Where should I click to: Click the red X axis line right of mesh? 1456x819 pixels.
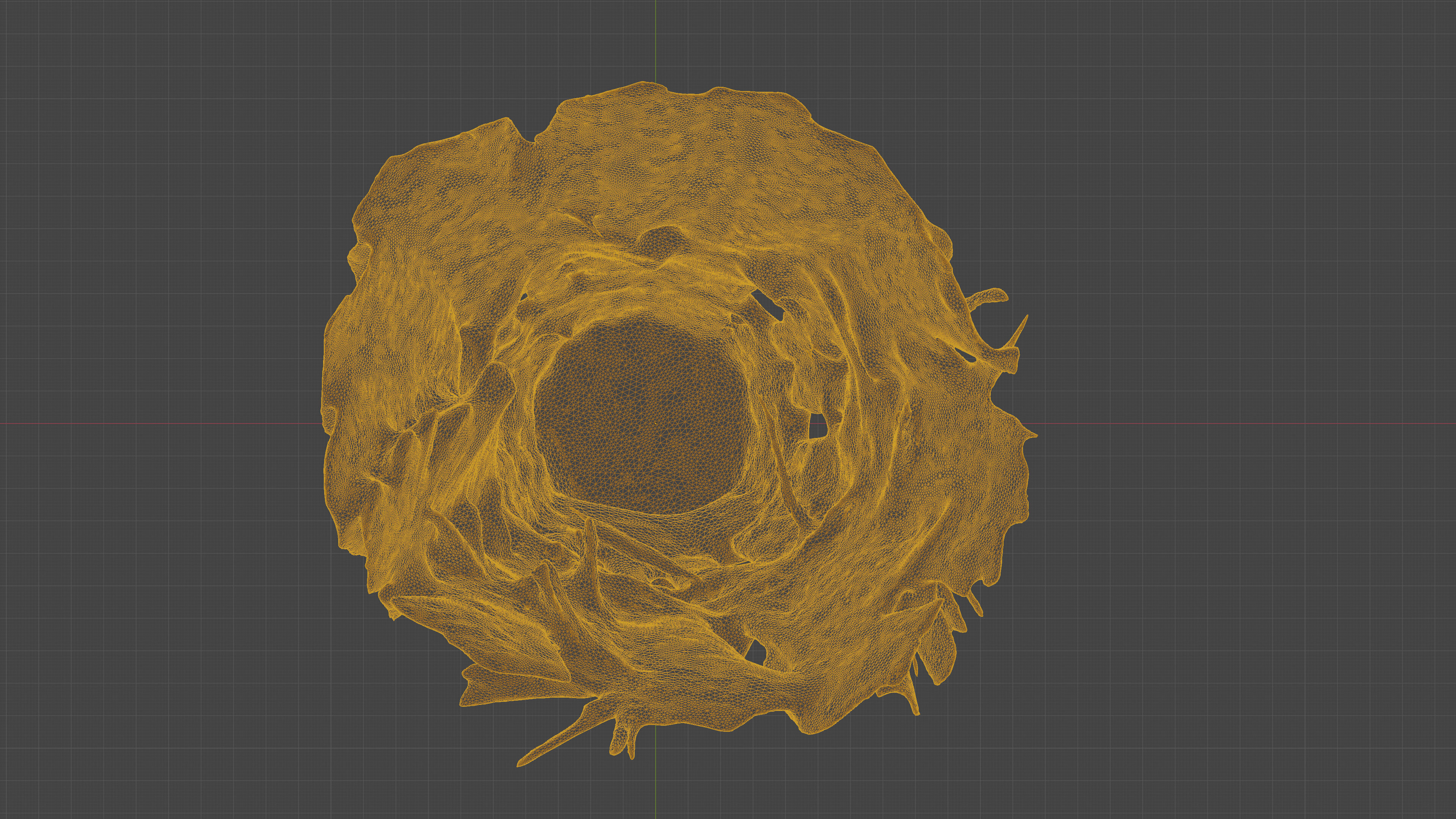point(1244,424)
